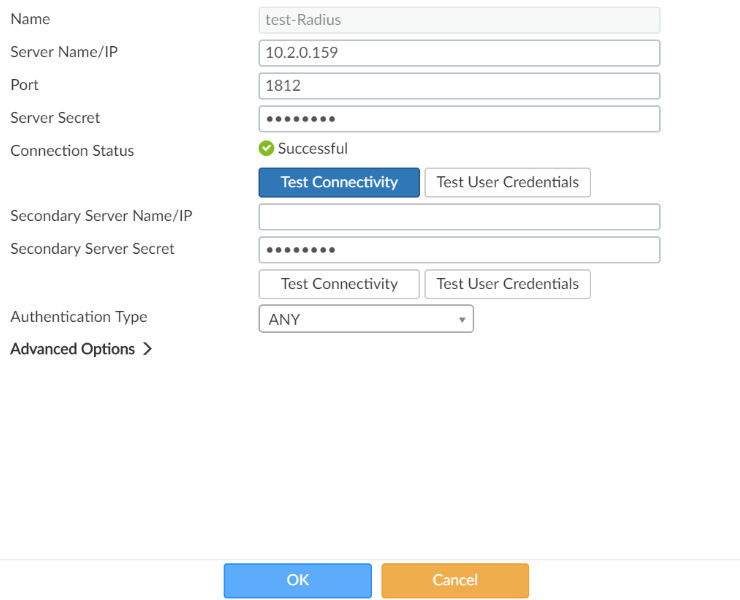Select the primary Server Secret password field
Image resolution: width=740 pixels, height=600 pixels.
pos(459,119)
